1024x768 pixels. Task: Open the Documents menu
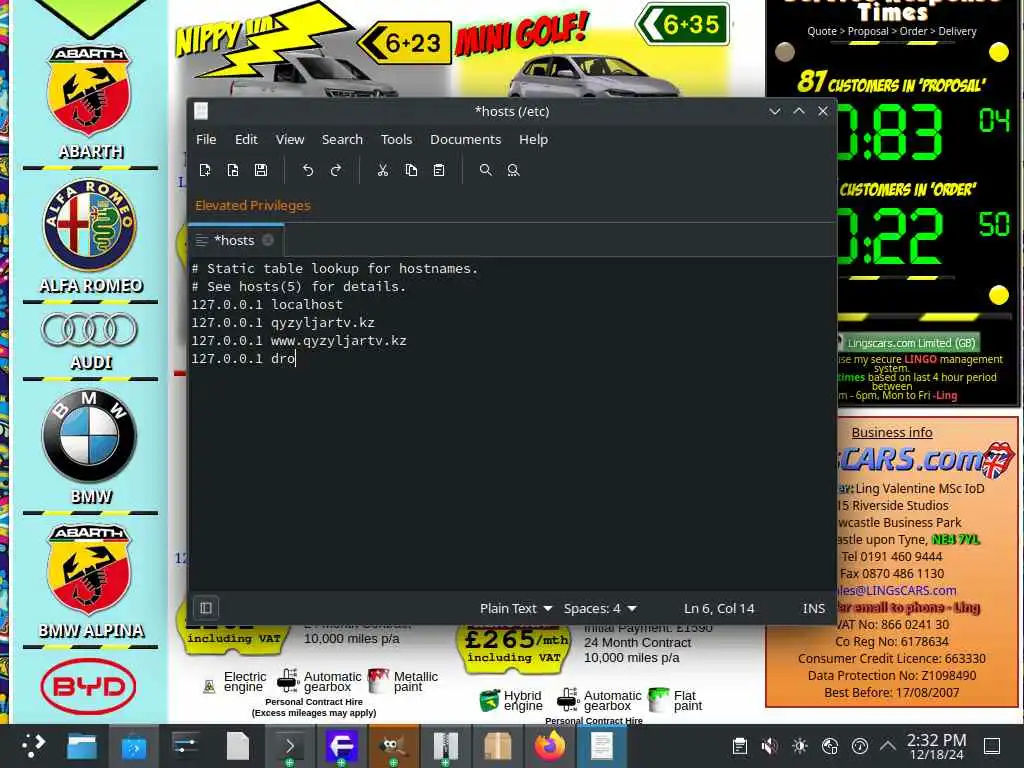pos(466,140)
